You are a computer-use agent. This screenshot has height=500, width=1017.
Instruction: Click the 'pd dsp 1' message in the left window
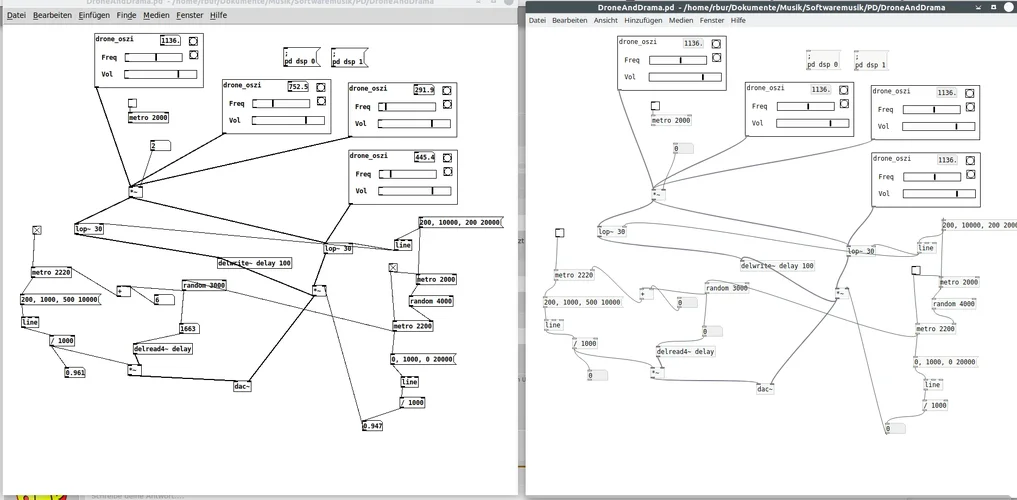350,58
